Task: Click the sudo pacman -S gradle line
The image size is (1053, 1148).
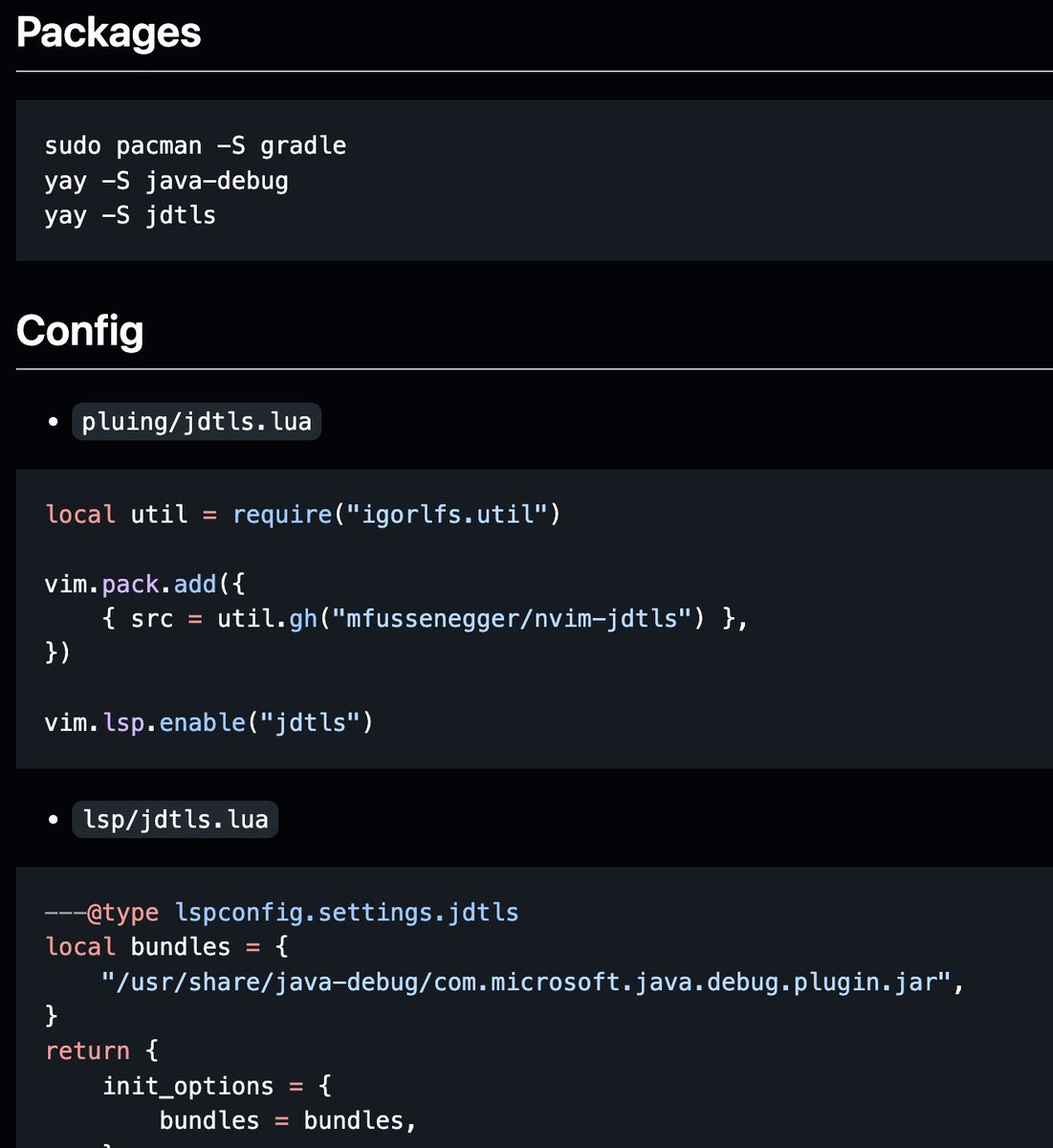Action: (x=195, y=145)
